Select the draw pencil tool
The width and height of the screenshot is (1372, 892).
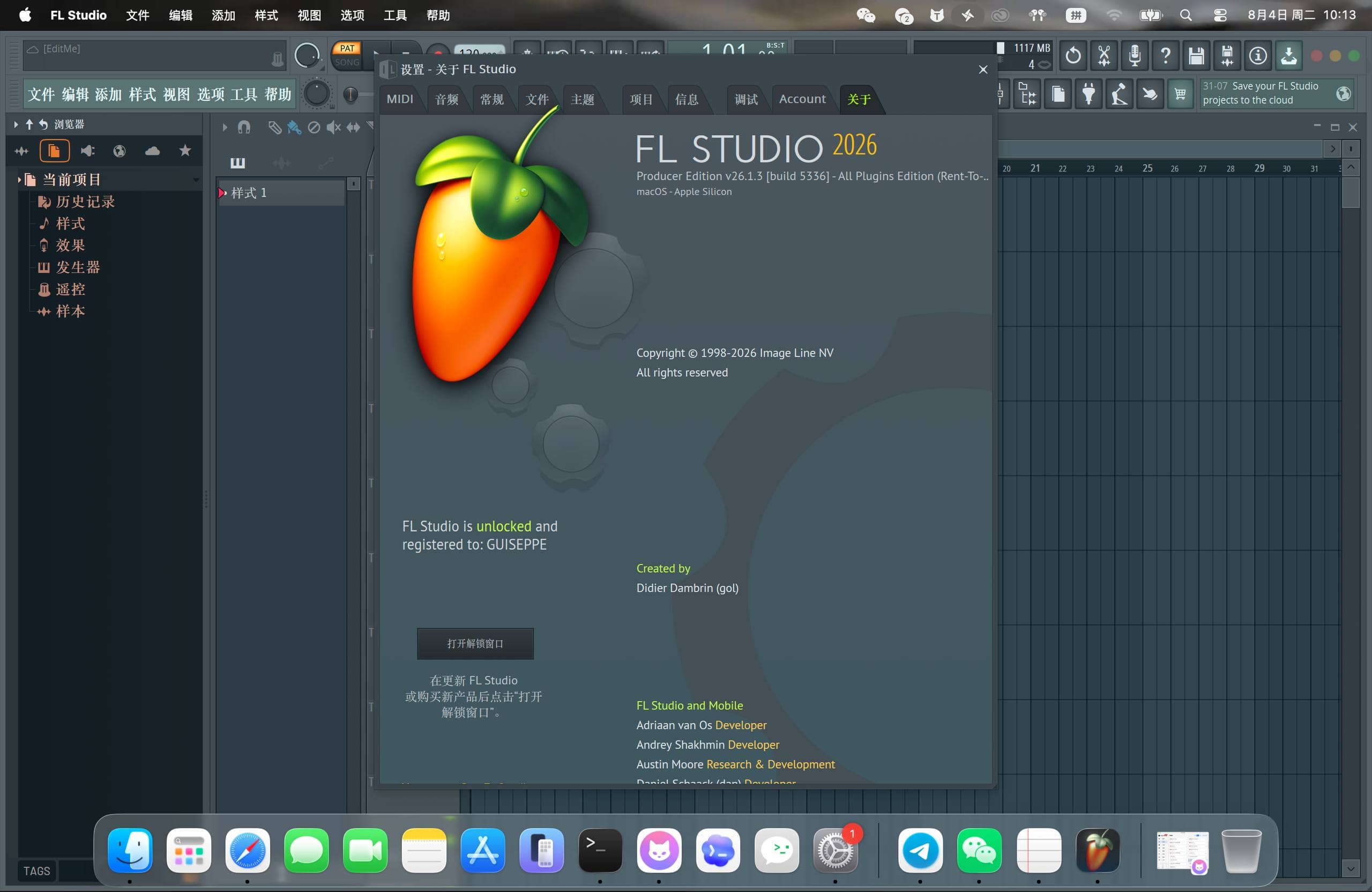tap(274, 128)
